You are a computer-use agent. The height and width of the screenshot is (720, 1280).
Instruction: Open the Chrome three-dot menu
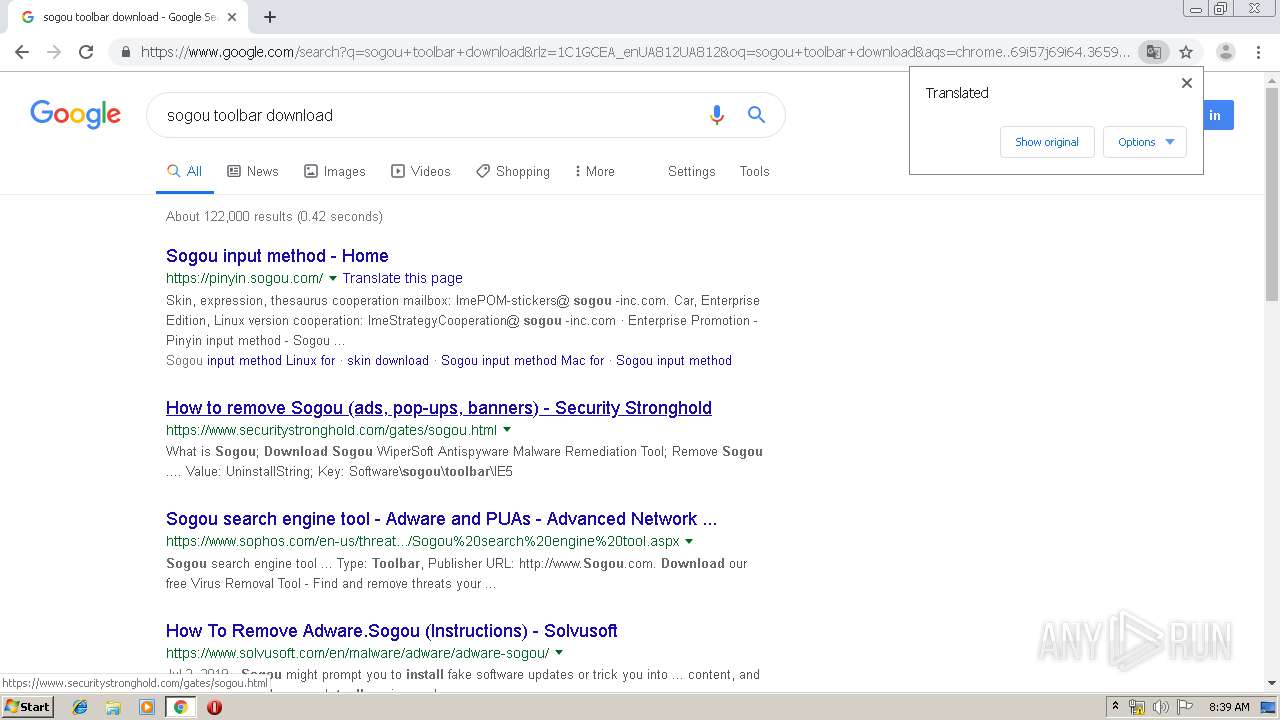[x=1258, y=52]
